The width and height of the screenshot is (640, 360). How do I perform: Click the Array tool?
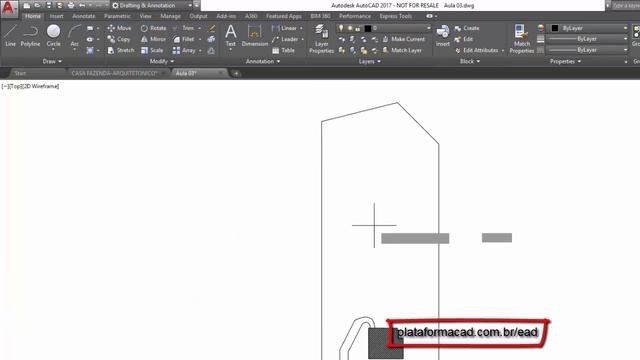[184, 50]
